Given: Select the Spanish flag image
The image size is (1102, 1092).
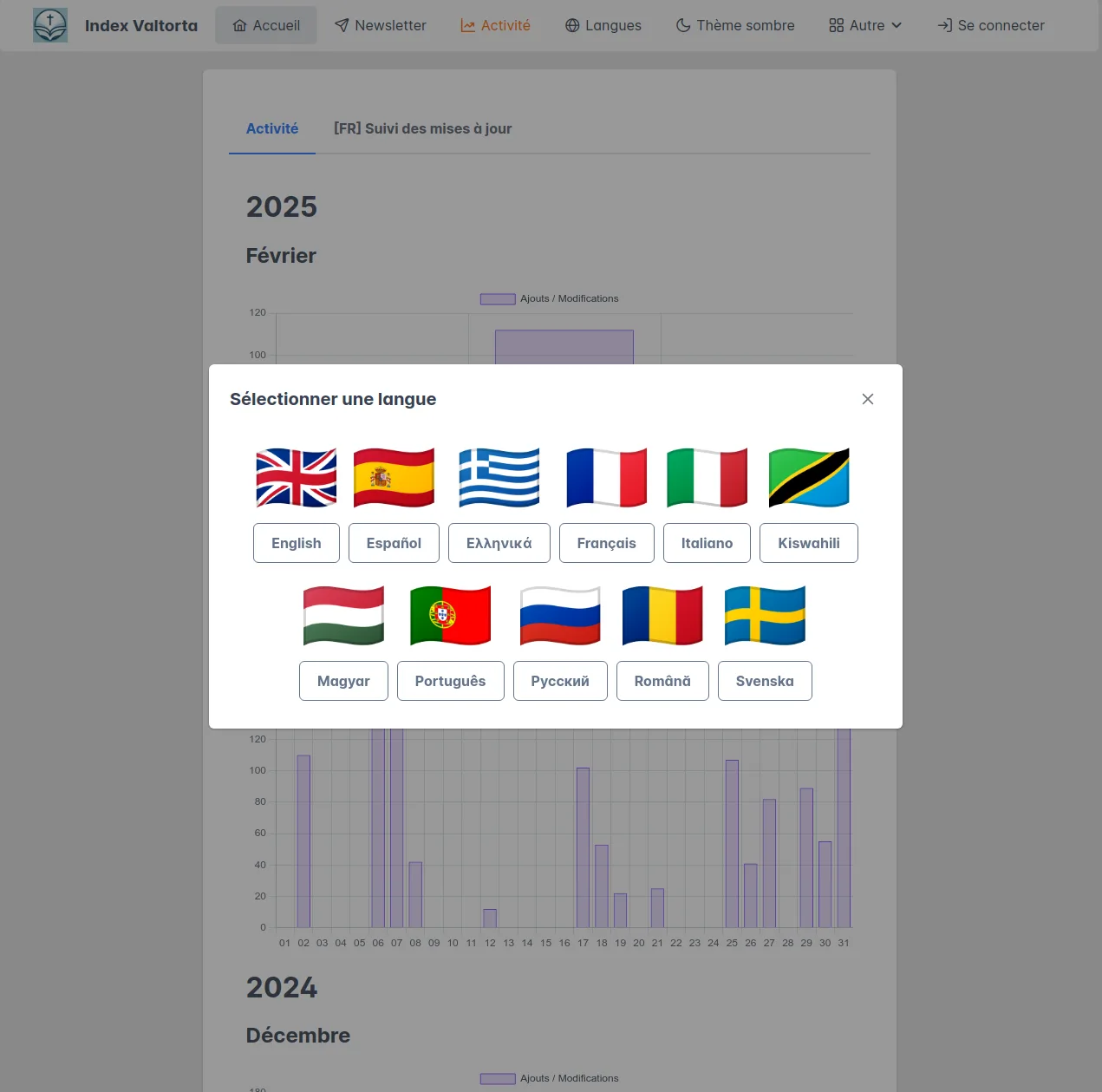Looking at the screenshot, I should tap(394, 478).
